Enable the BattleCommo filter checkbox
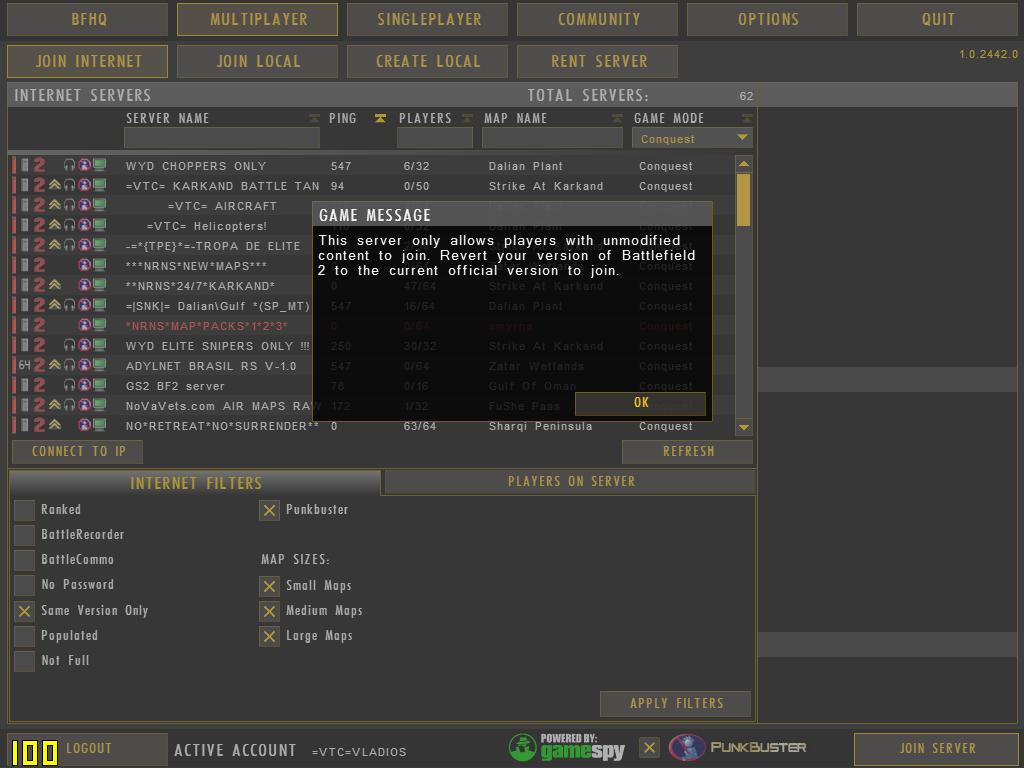This screenshot has height=768, width=1024. tap(25, 560)
